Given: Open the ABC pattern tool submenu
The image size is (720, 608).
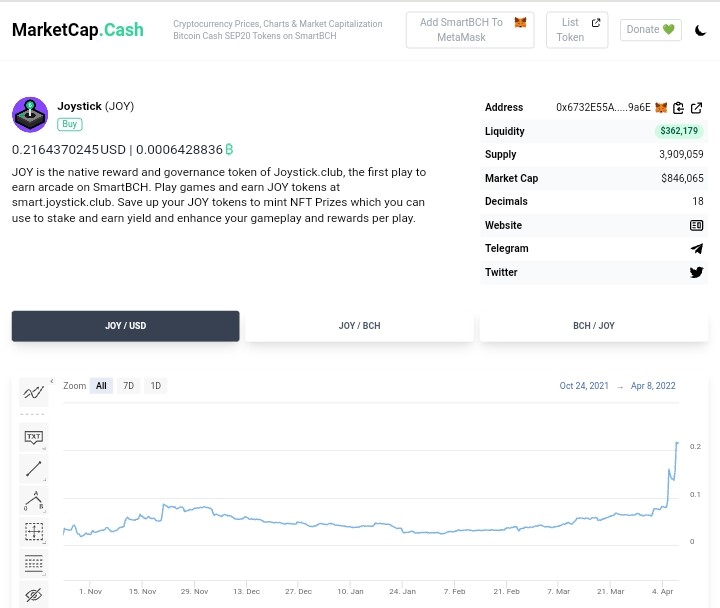Looking at the screenshot, I should 45,512.
